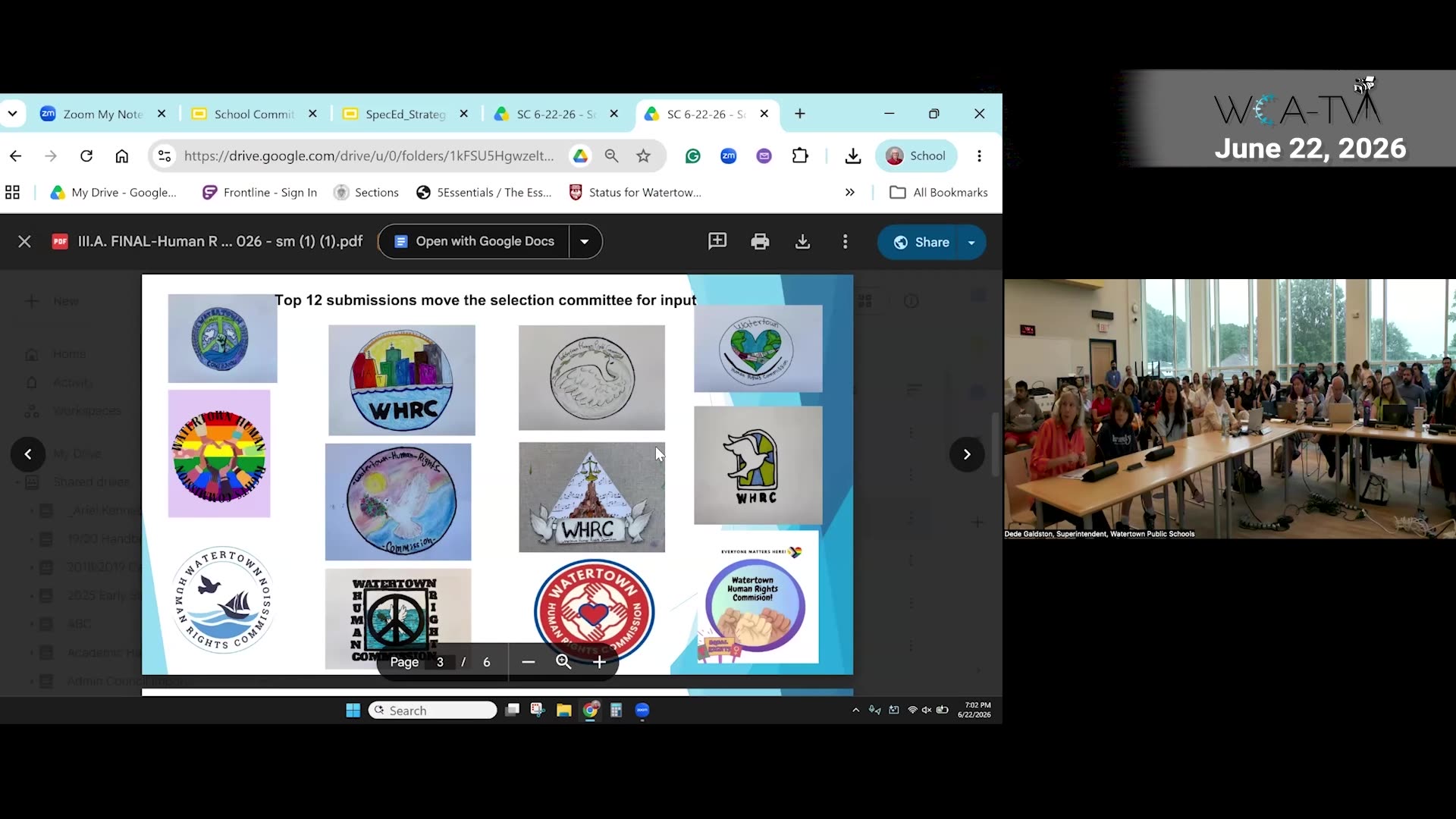The height and width of the screenshot is (819, 1456).
Task: Open Status for Watertown bookmark
Action: [635, 193]
